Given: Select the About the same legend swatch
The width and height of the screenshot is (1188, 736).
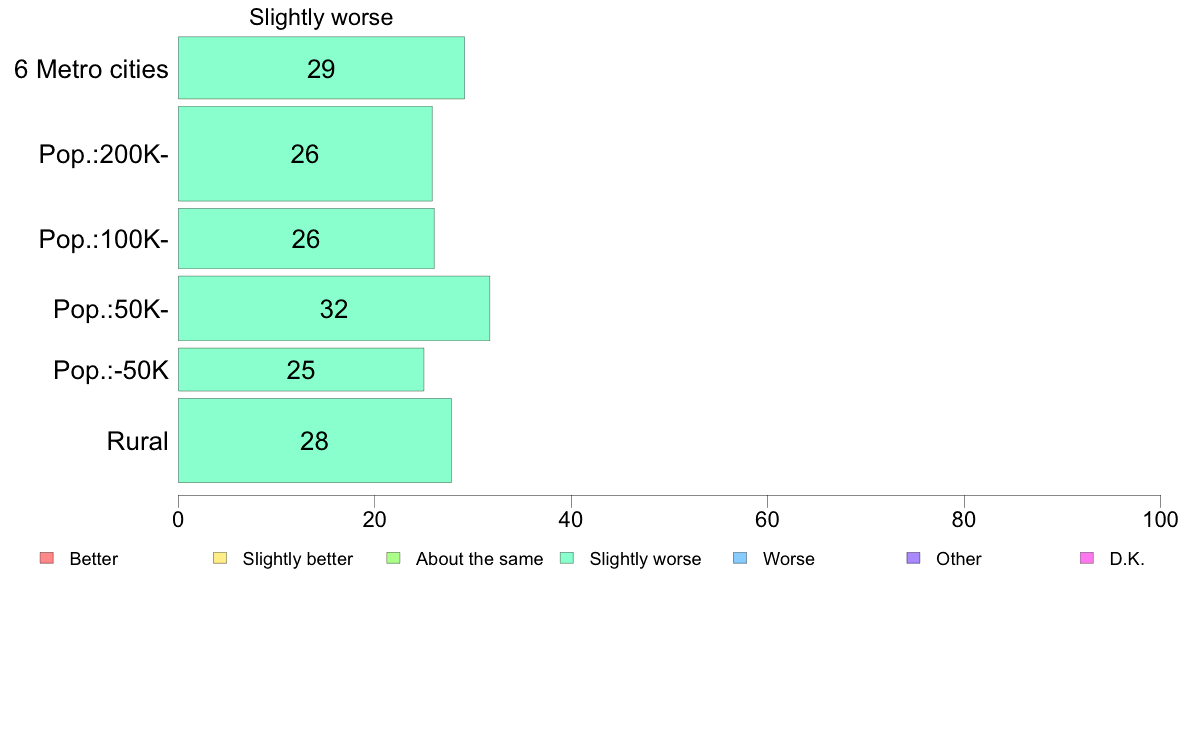Looking at the screenshot, I should click(393, 559).
